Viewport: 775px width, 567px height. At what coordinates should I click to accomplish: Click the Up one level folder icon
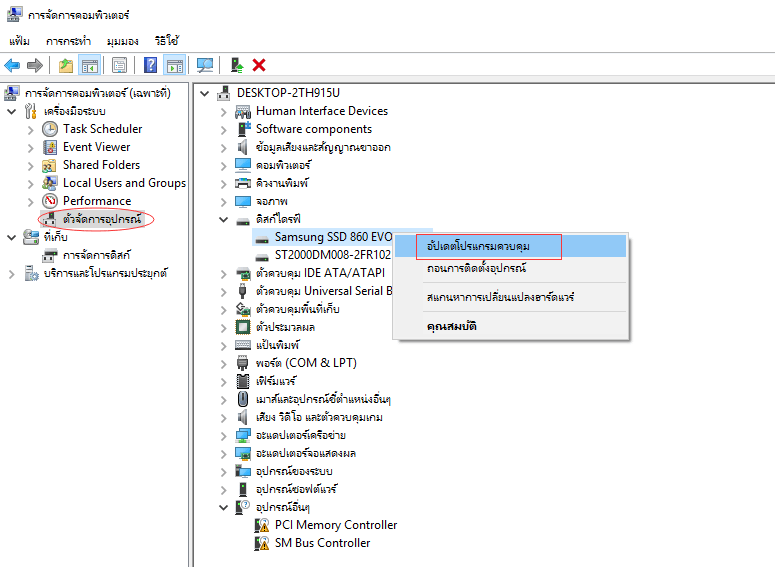pyautogui.click(x=66, y=65)
